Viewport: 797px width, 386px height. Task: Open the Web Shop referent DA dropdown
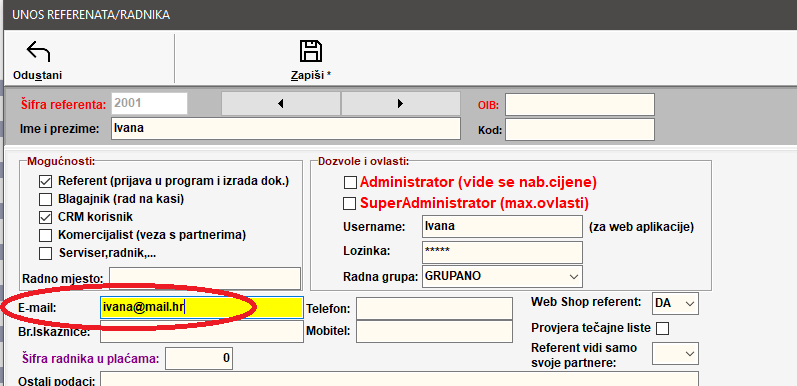[690, 304]
